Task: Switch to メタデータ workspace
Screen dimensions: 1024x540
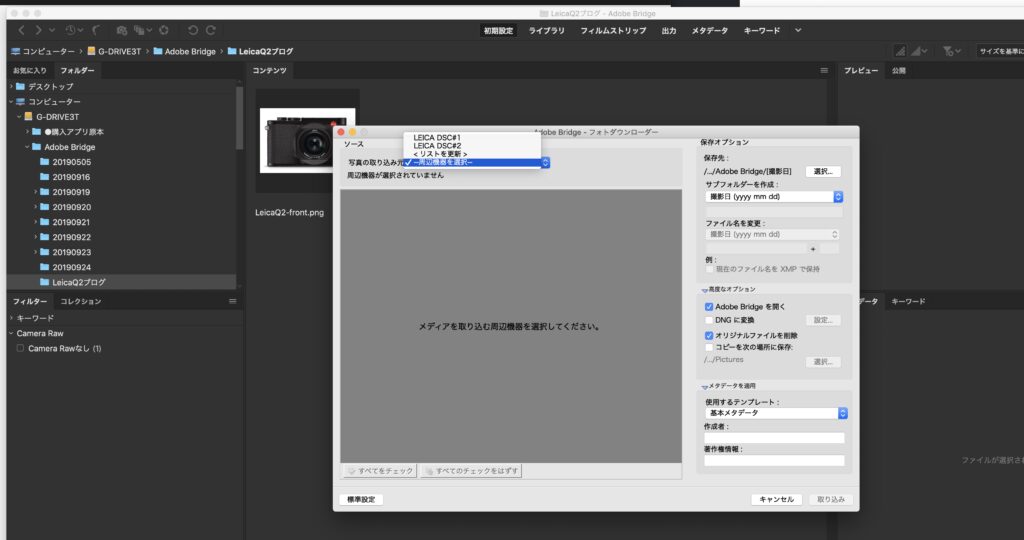Action: point(710,30)
